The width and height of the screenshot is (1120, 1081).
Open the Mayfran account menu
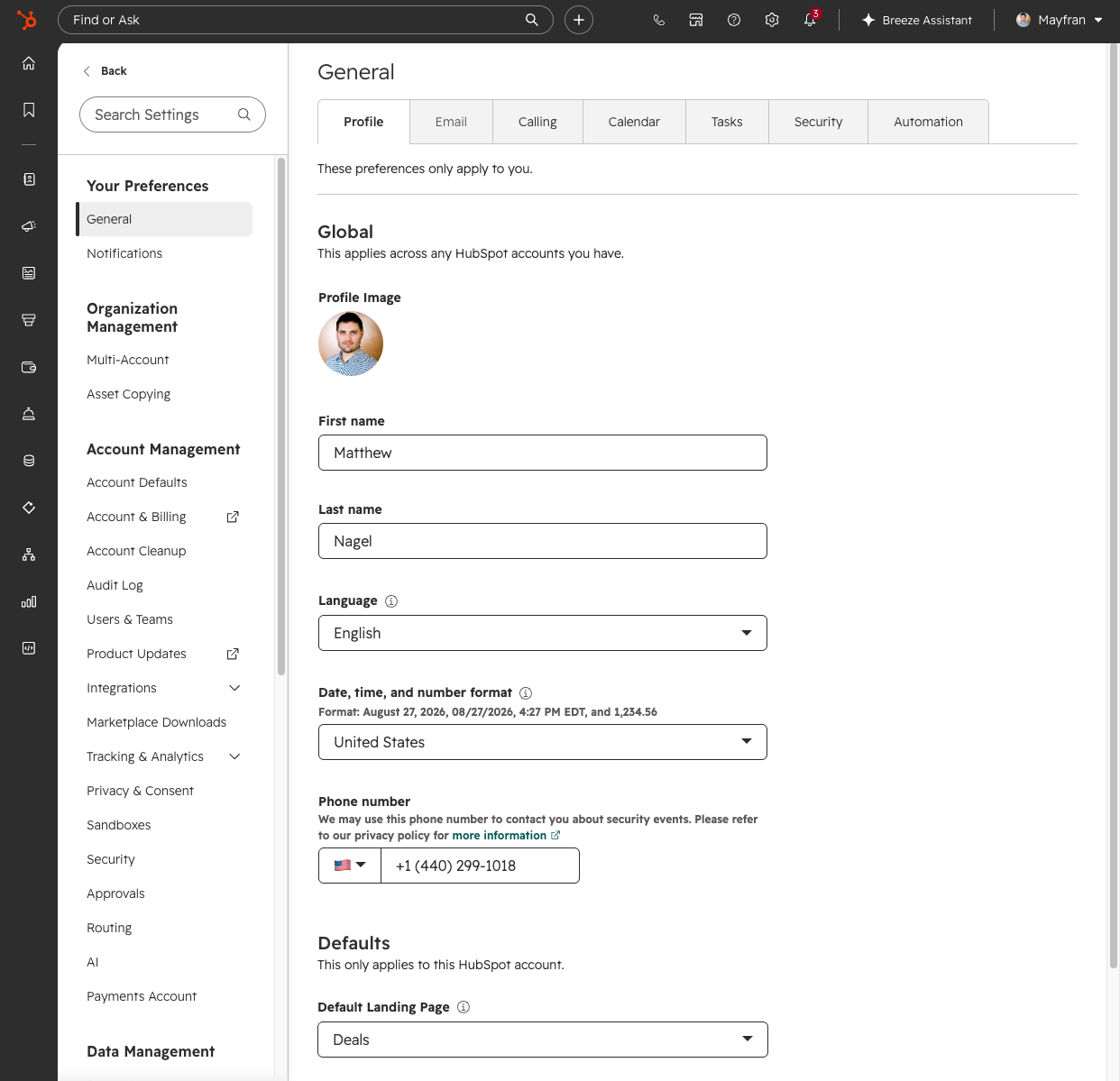coord(1060,20)
